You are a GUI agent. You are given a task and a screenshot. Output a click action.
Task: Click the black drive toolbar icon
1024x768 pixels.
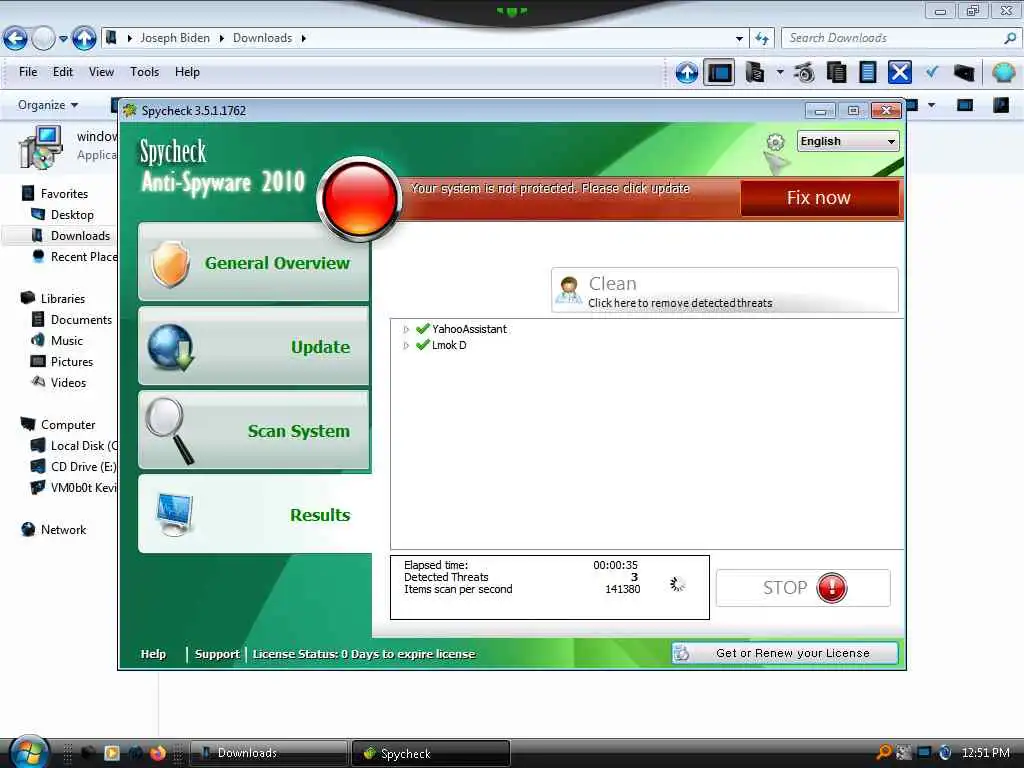(964, 72)
